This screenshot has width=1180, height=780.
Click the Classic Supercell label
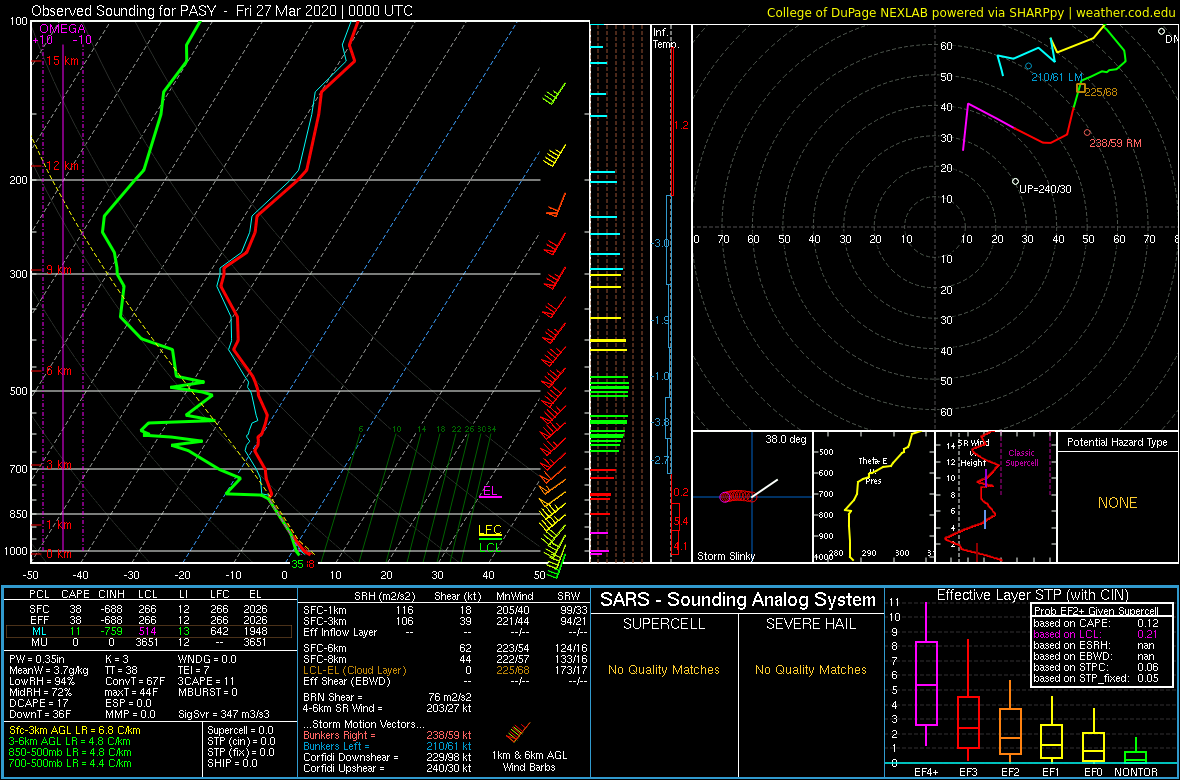[1023, 458]
